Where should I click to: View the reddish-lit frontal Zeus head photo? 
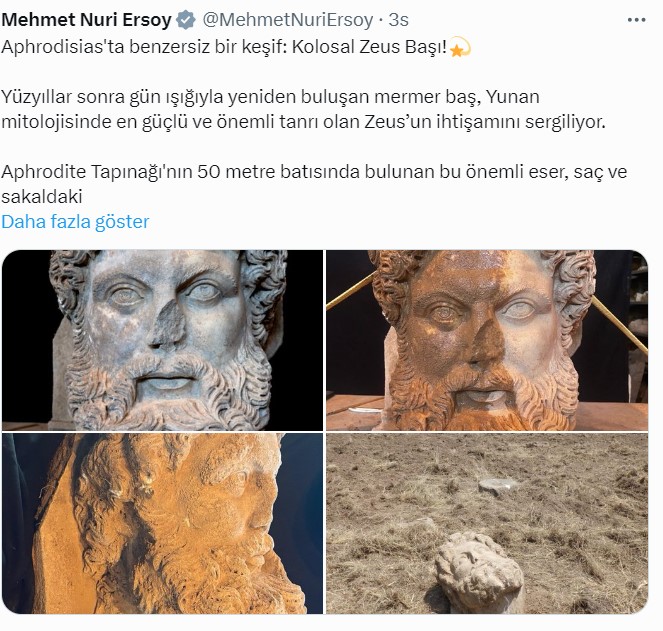pyautogui.click(x=487, y=340)
